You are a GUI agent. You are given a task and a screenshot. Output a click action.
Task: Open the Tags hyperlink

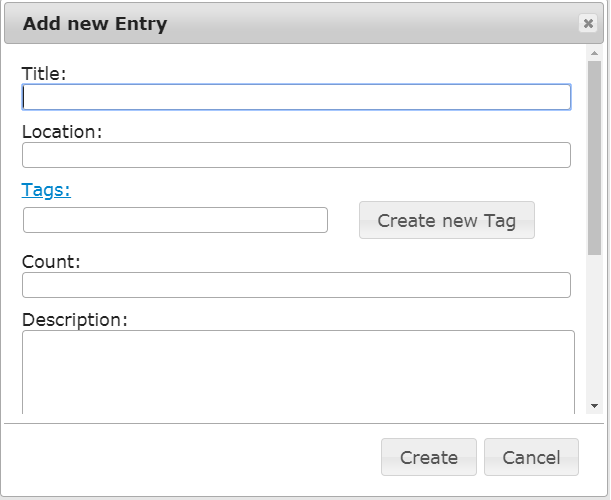tap(46, 190)
